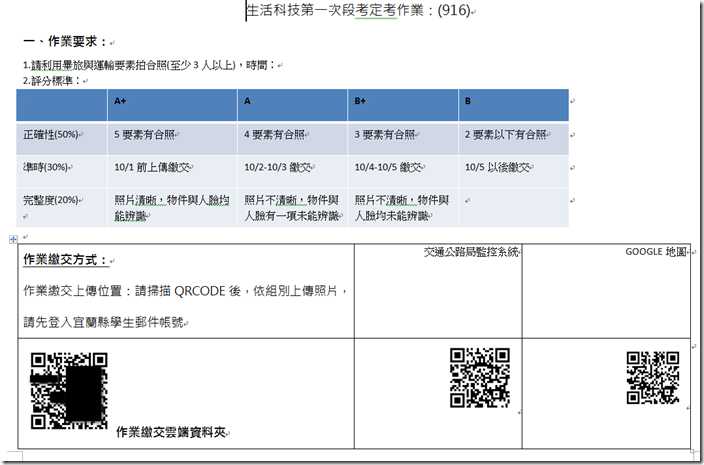Click the table move handle icon

[x=13, y=240]
